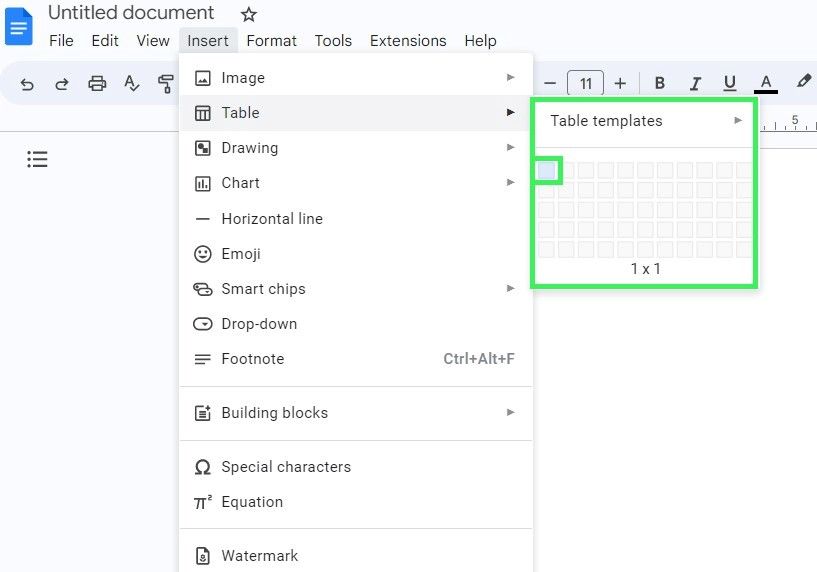Toggle Bold formatting
Viewport: 817px width, 572px height.
point(660,83)
